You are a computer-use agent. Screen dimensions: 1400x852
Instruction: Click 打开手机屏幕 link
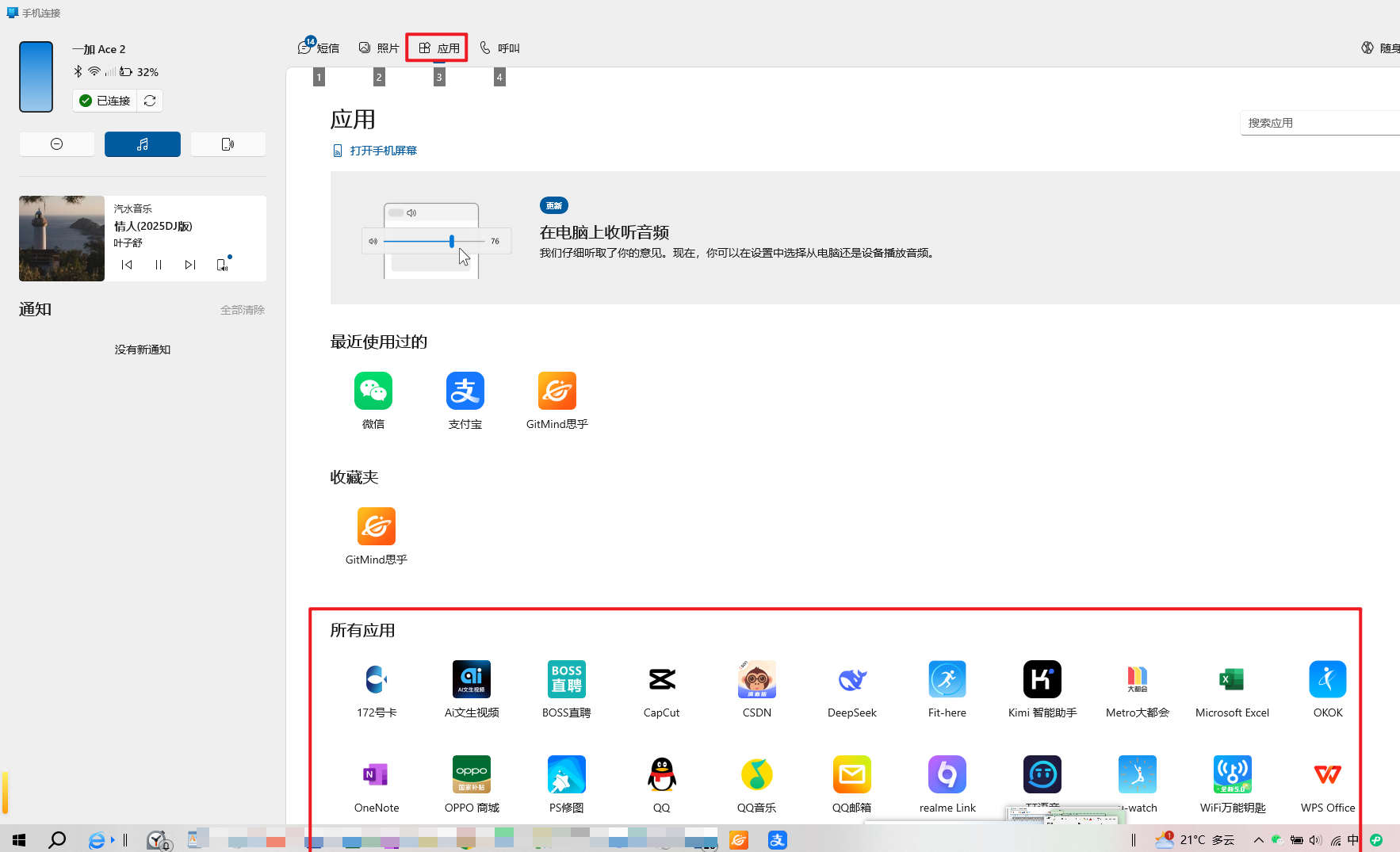pyautogui.click(x=375, y=151)
